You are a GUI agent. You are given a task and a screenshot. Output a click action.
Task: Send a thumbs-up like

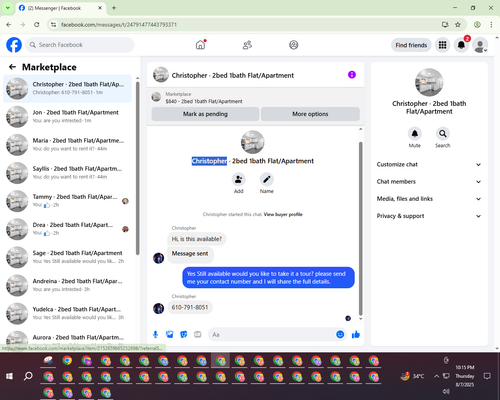pos(356,334)
